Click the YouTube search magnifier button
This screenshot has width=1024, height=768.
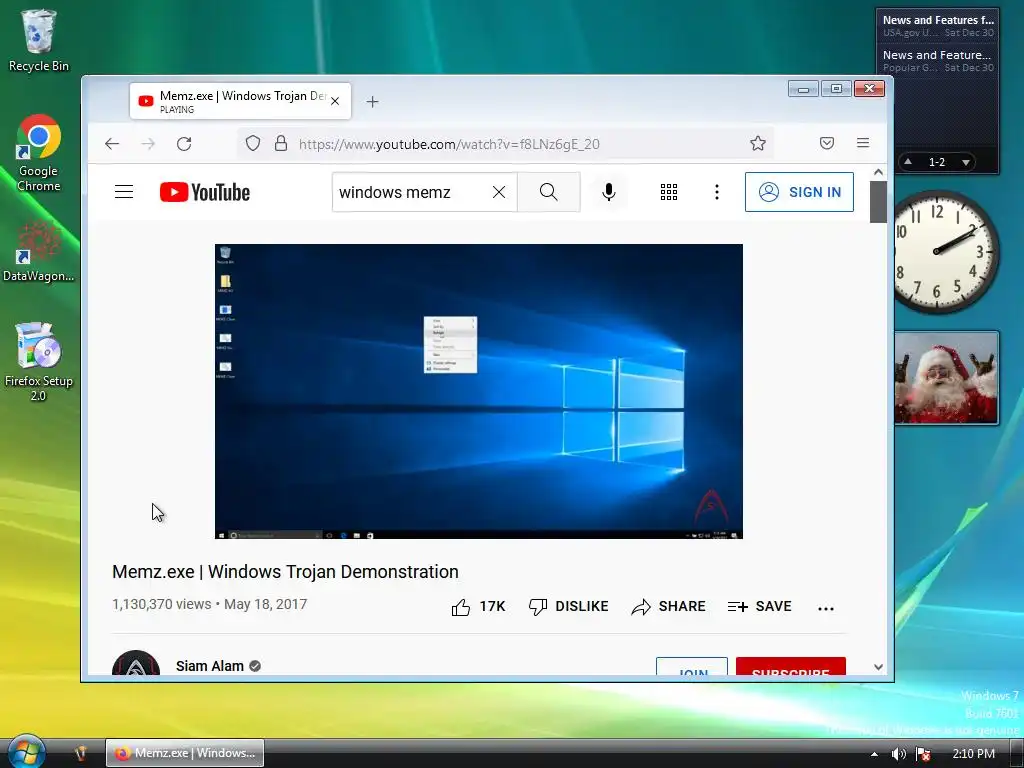coord(549,192)
